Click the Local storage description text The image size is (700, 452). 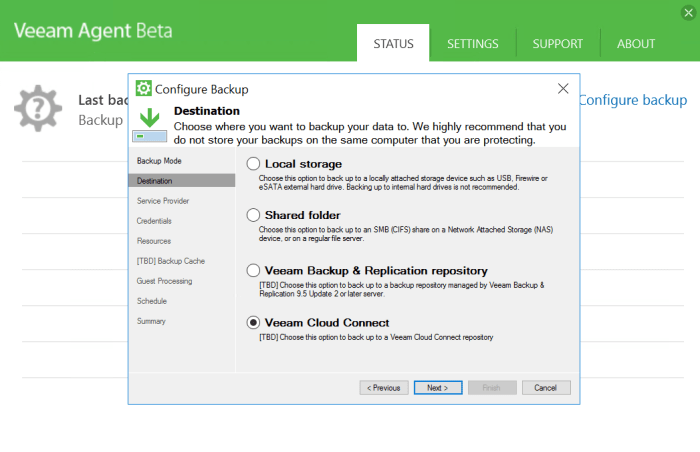[x=403, y=183]
